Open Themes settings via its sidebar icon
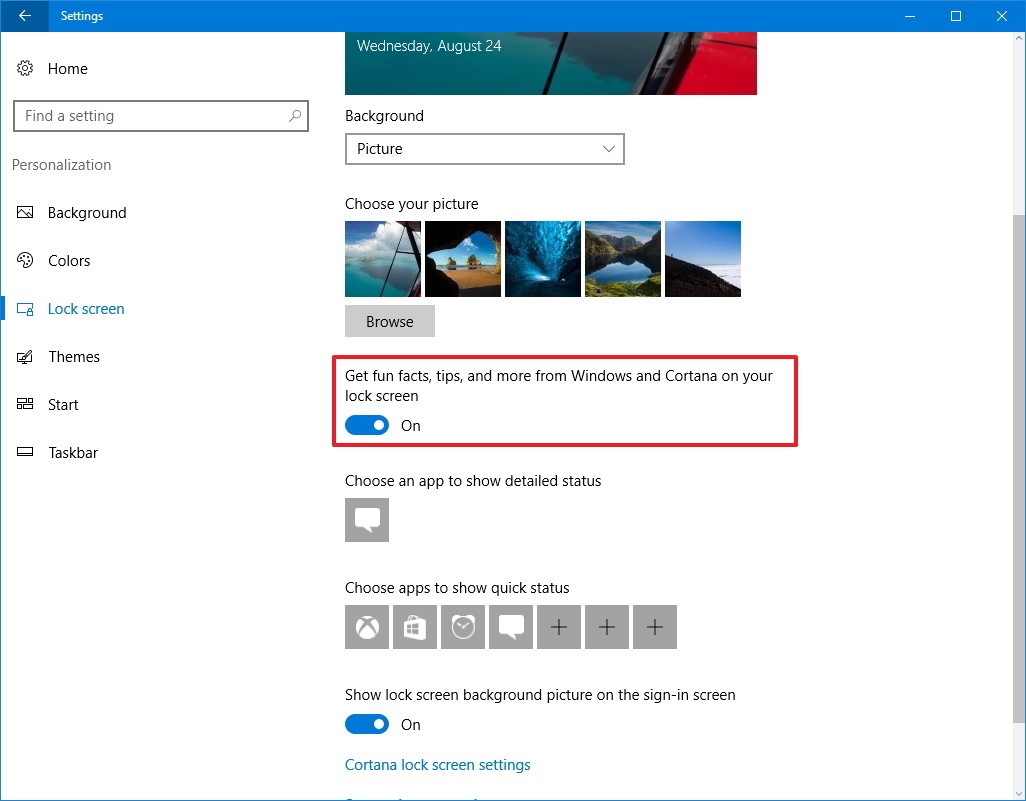1026x801 pixels. tap(75, 356)
